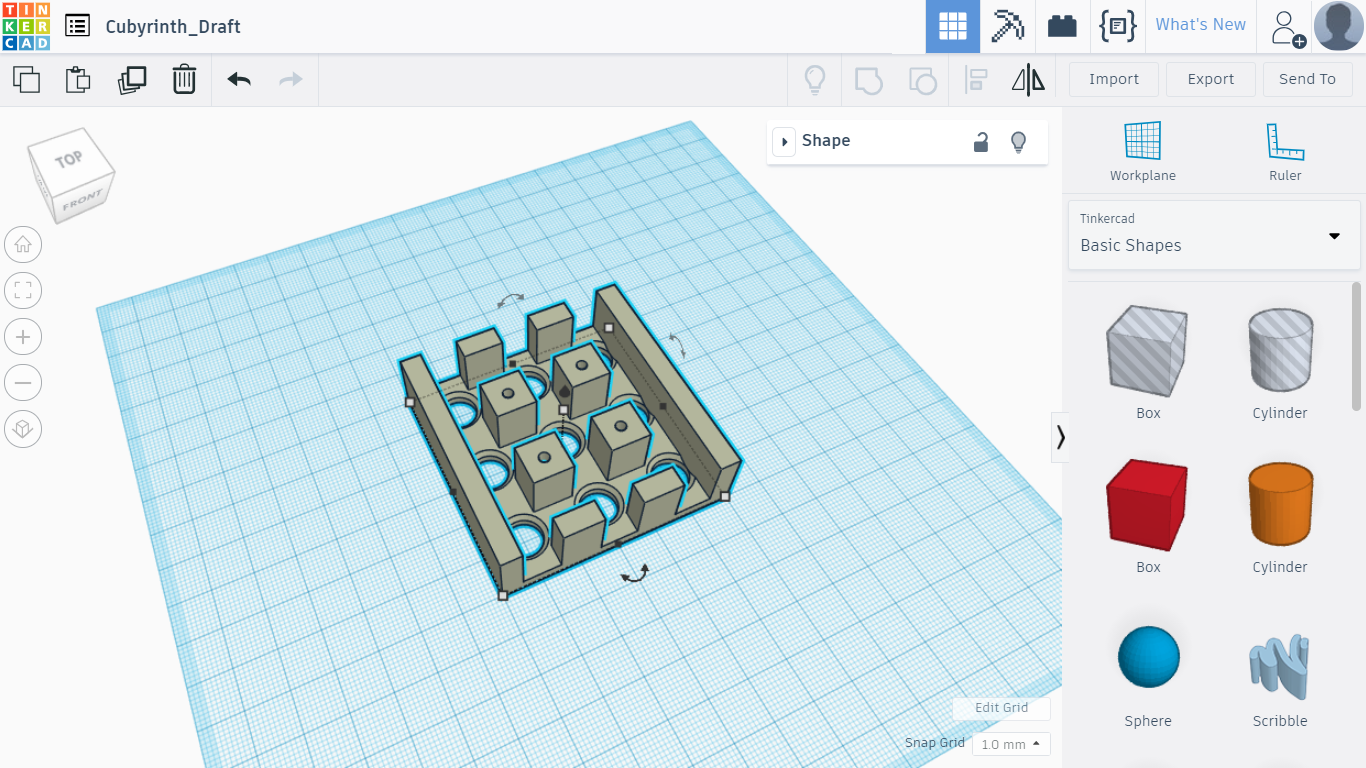Delete selection with trash icon
The width and height of the screenshot is (1366, 768).
coord(184,79)
